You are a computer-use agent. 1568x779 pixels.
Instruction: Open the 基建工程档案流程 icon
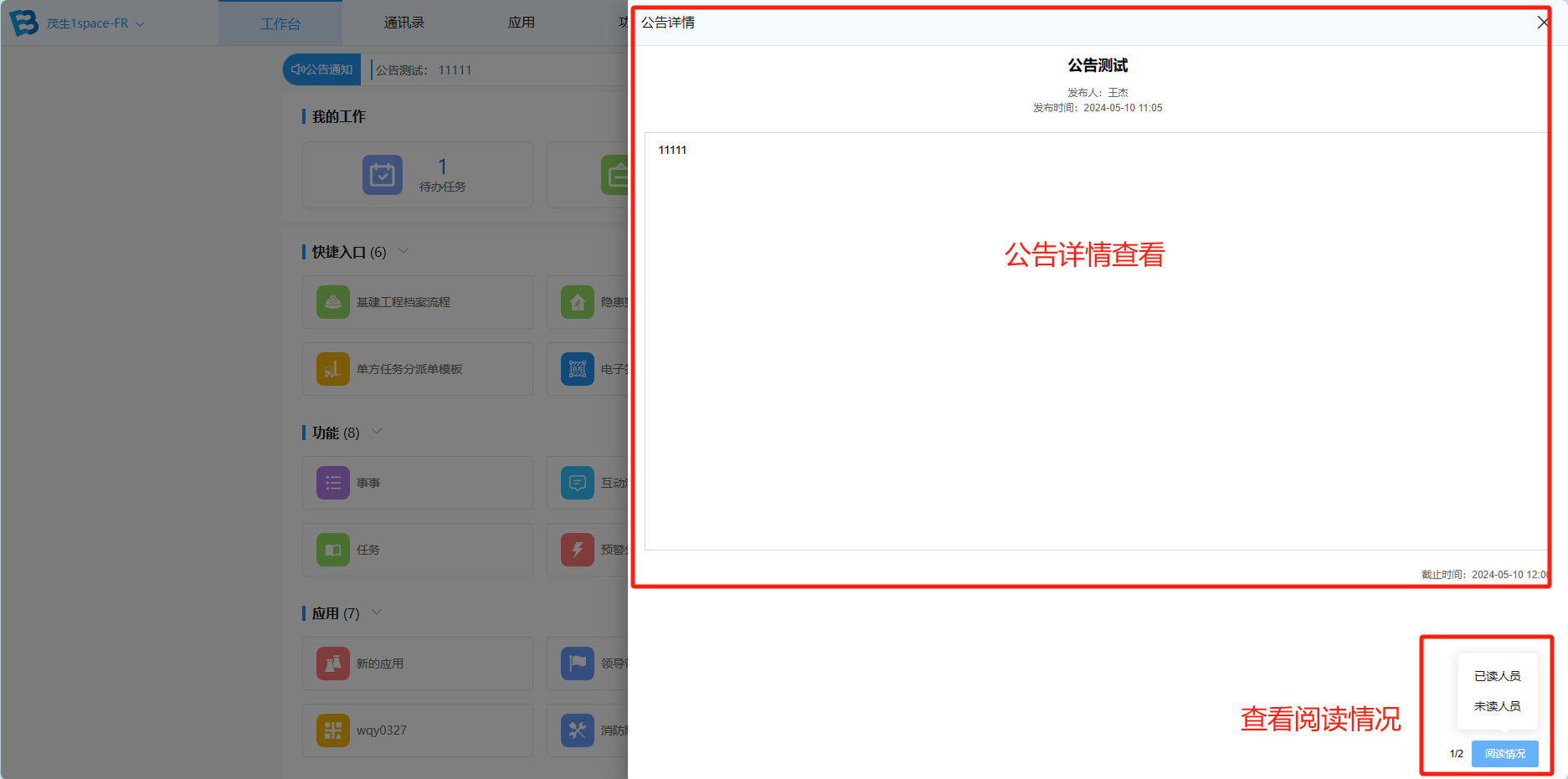[x=333, y=302]
